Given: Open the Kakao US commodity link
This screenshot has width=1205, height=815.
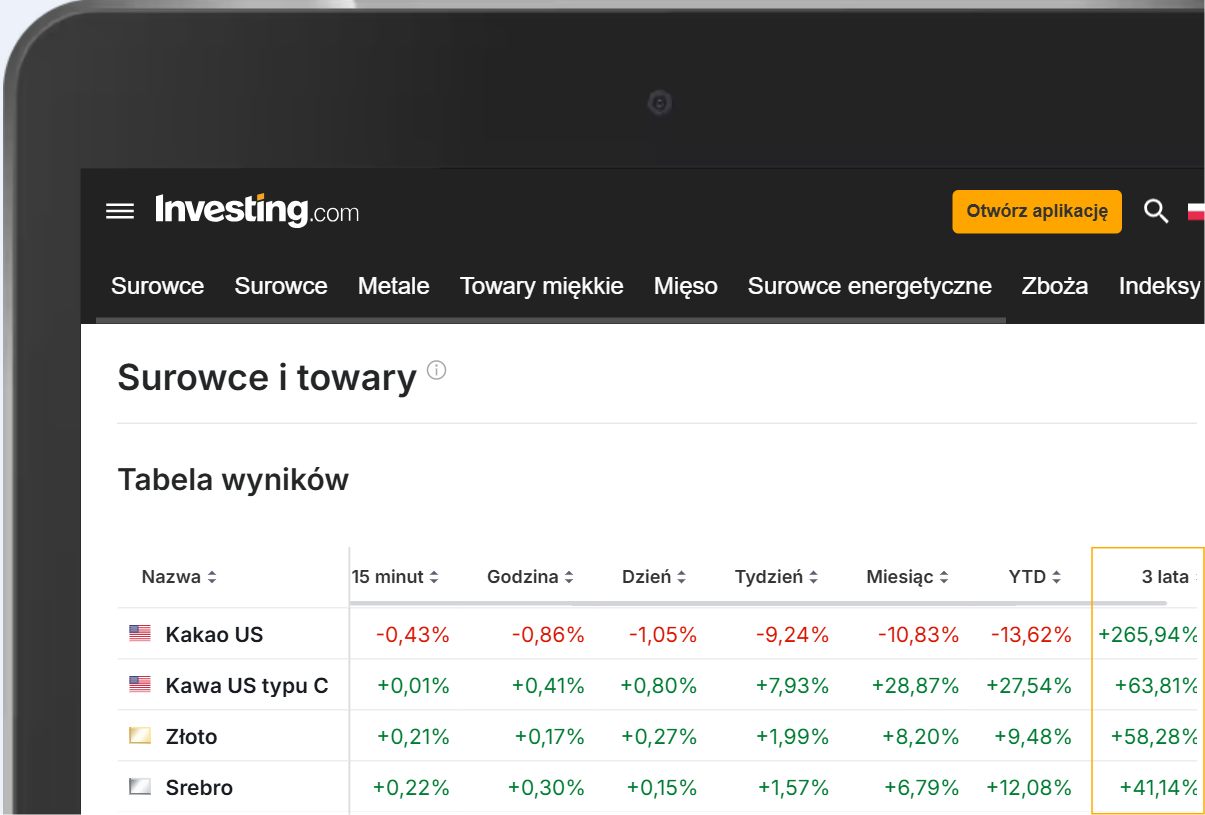Looking at the screenshot, I should point(214,634).
